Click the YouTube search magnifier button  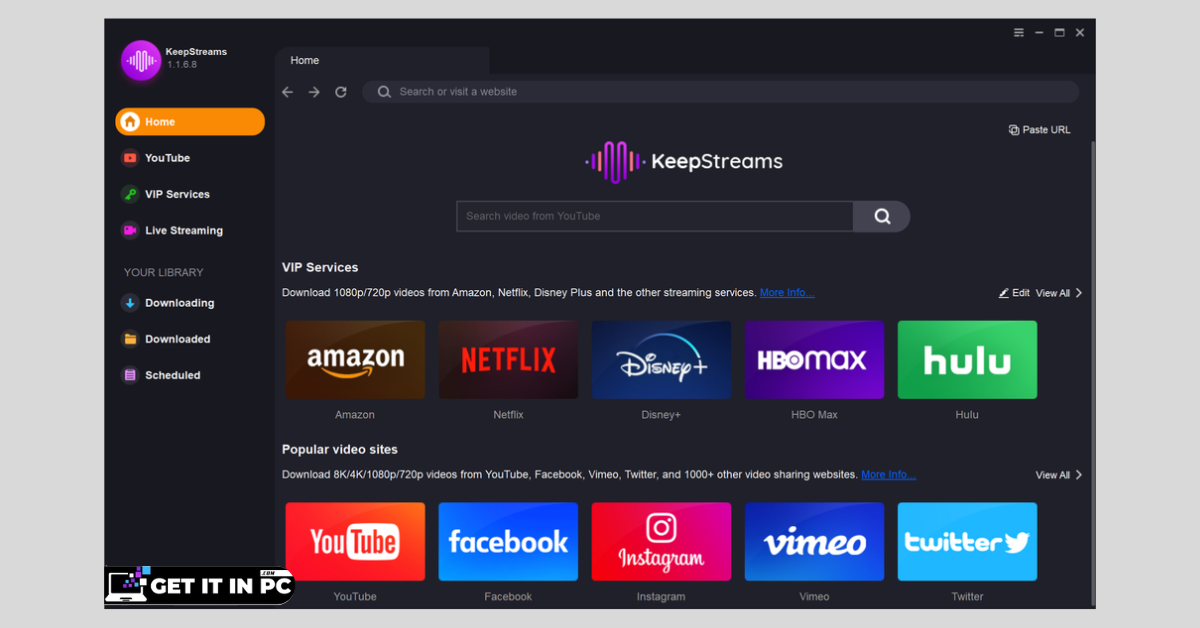(882, 216)
